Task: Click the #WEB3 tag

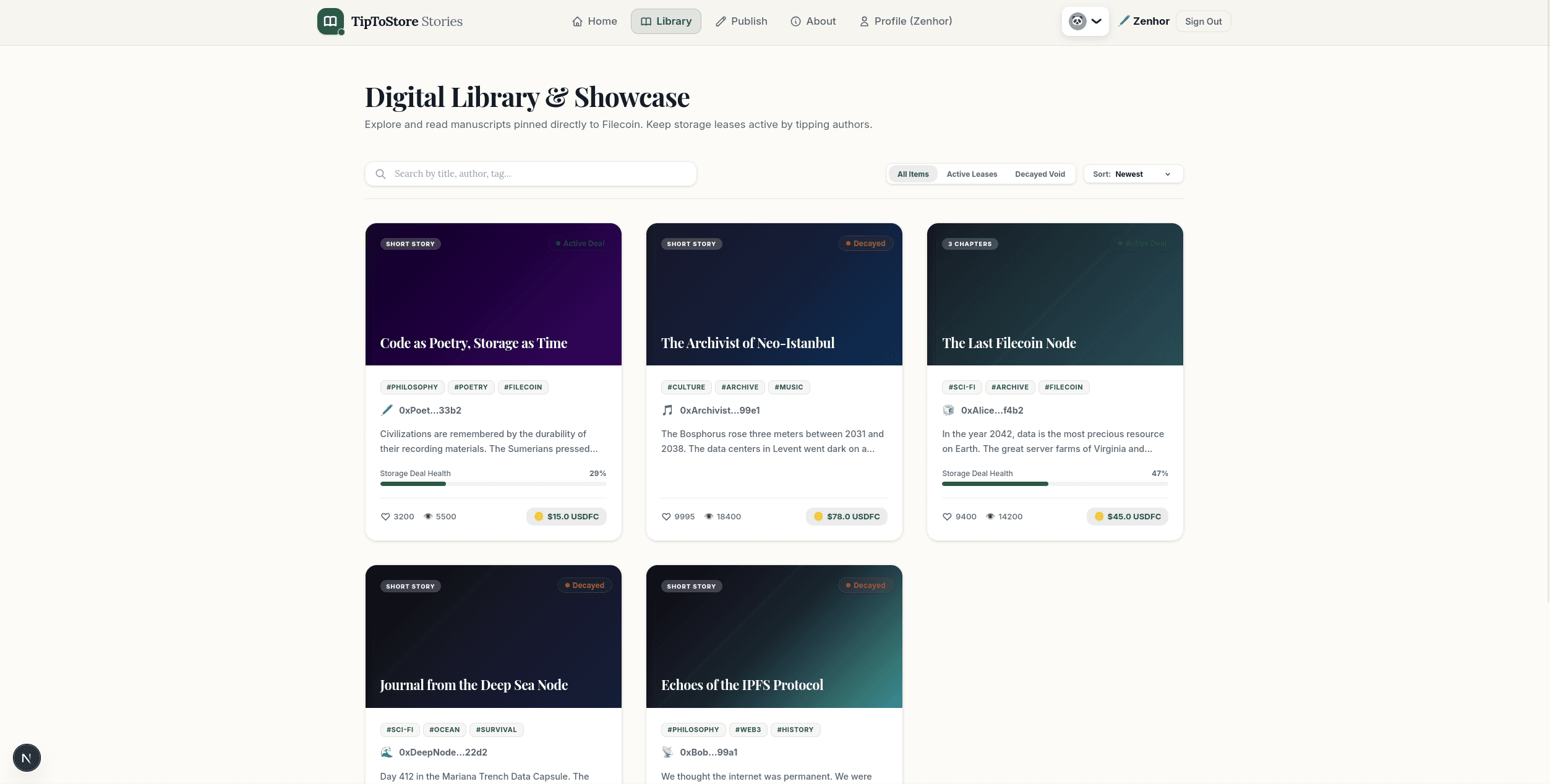Action: tap(748, 730)
